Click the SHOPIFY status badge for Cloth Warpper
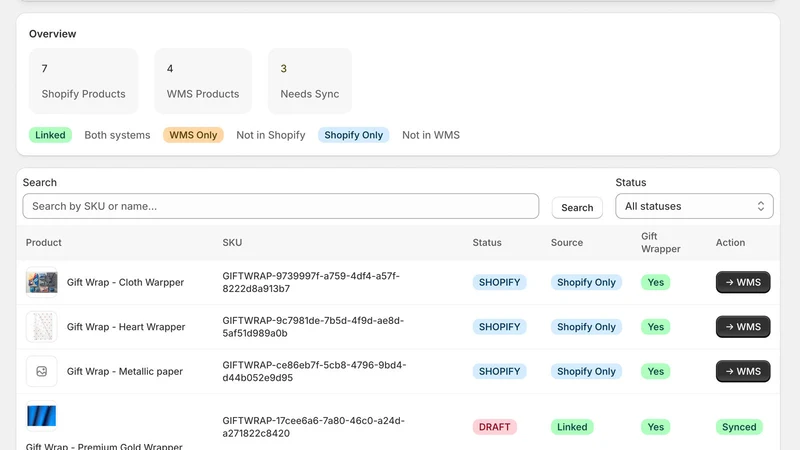Viewport: 800px width, 450px height. pyautogui.click(x=499, y=282)
